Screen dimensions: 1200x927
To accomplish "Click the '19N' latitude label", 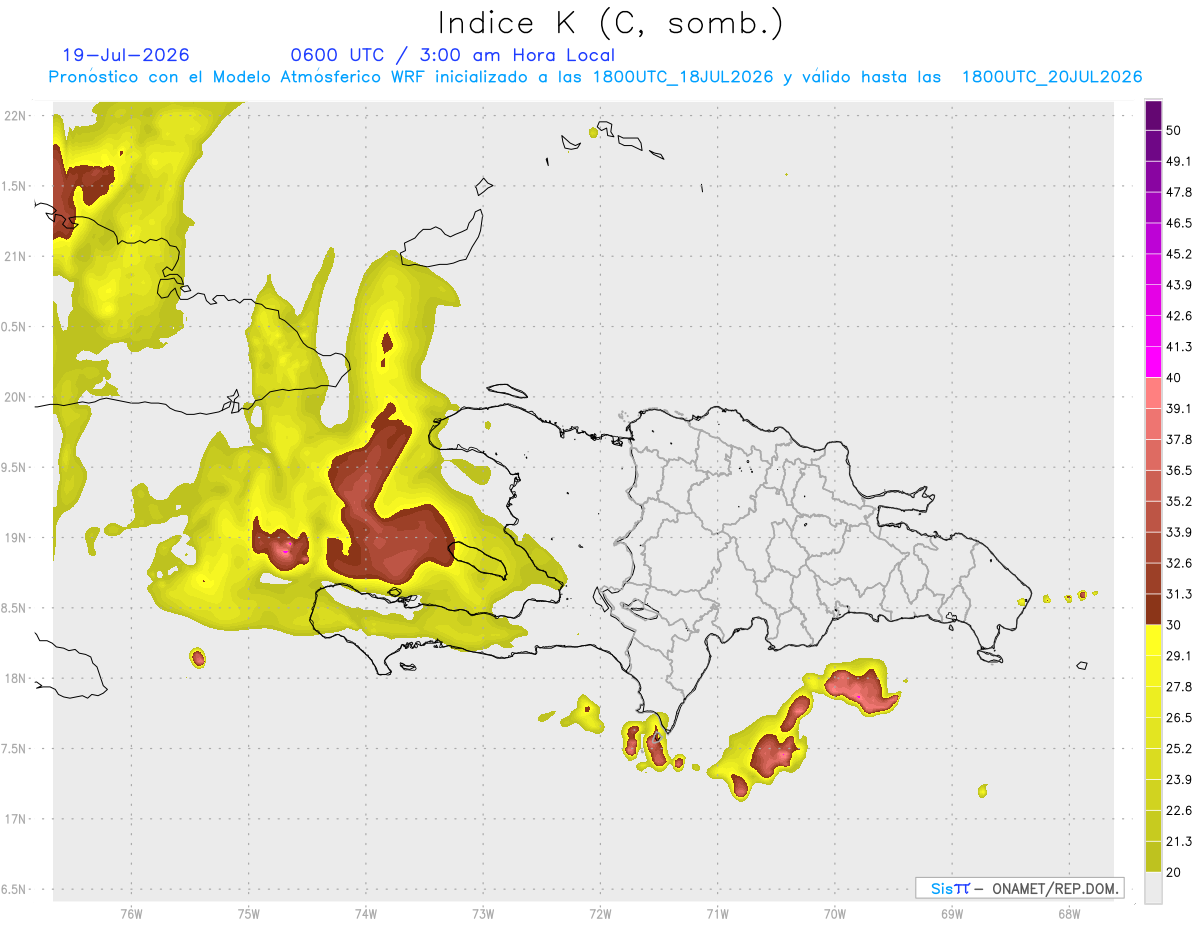I will point(15,538).
